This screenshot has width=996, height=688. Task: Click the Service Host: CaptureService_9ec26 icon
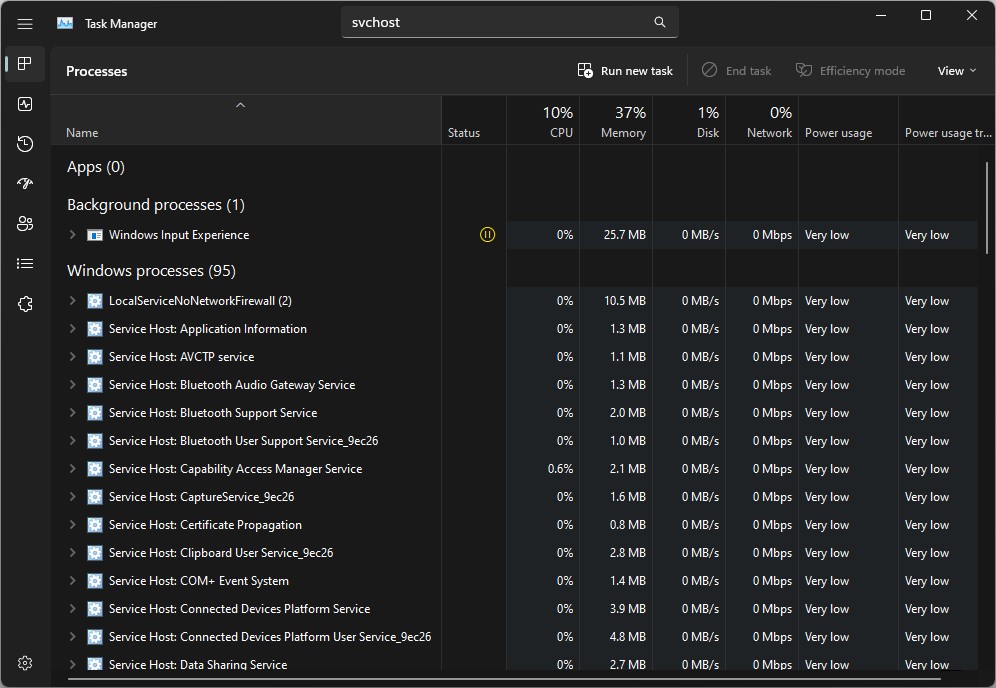point(95,497)
